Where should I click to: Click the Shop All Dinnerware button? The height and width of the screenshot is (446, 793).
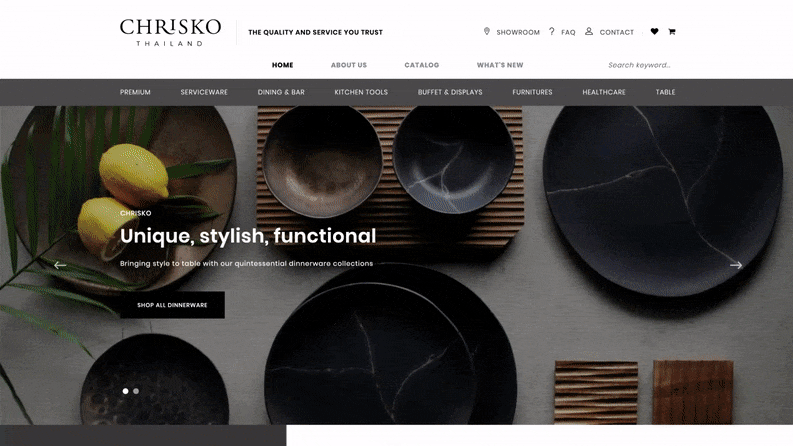(172, 305)
